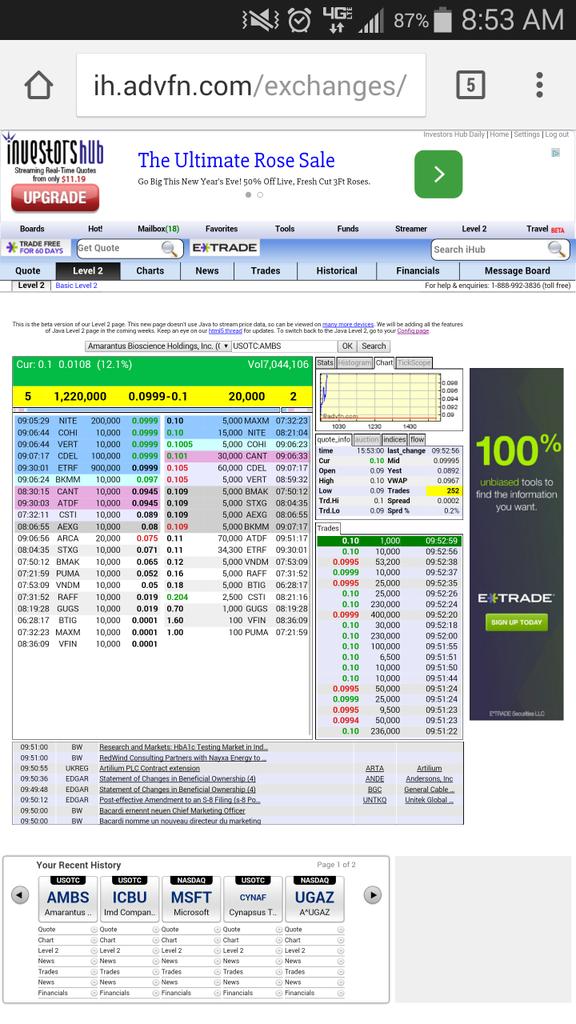The height and width of the screenshot is (1024, 576).
Task: Open the Boards menu
Action: 32,229
